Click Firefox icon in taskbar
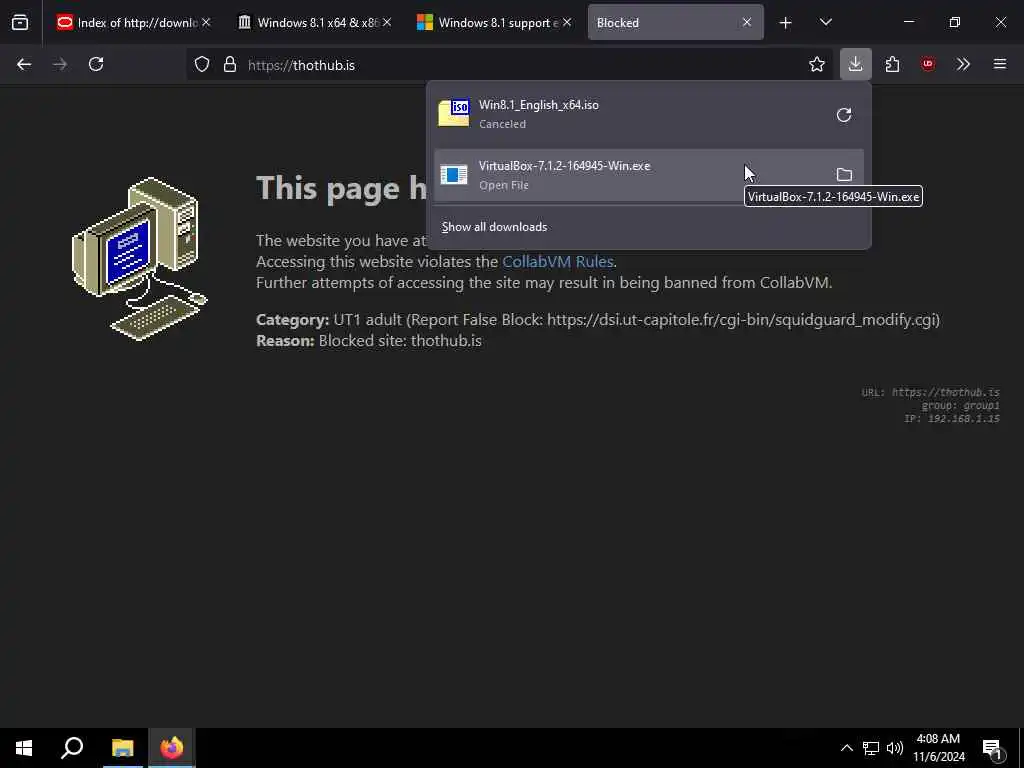The width and height of the screenshot is (1024, 768). tap(172, 748)
